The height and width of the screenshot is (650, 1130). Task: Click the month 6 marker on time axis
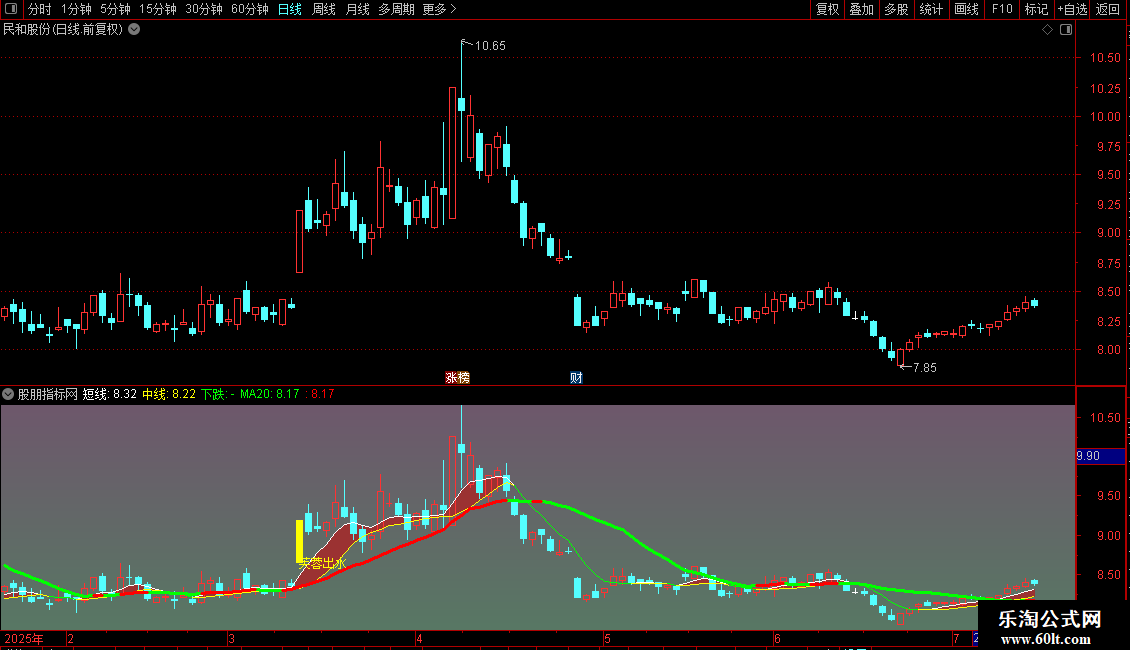click(777, 638)
